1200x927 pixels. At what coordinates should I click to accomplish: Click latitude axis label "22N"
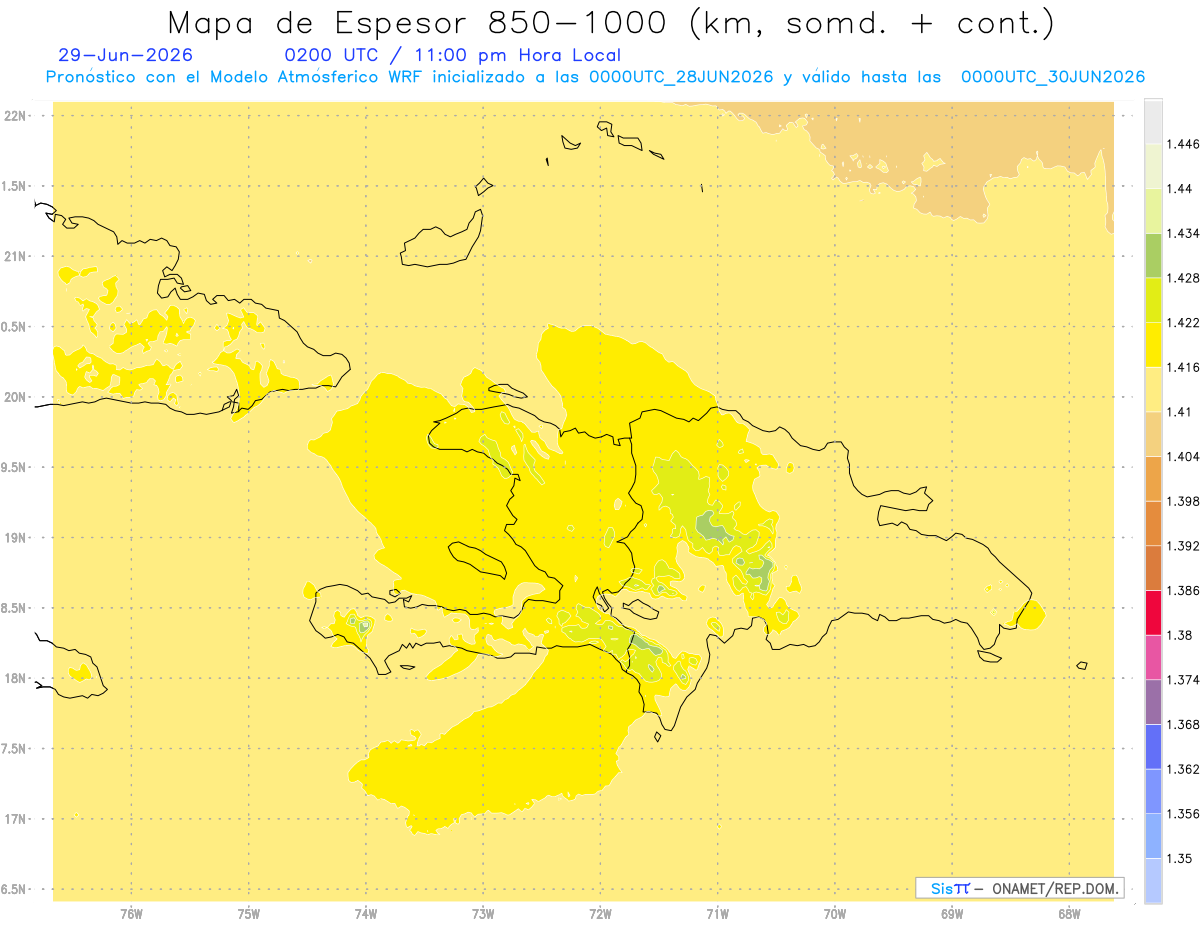tap(17, 116)
